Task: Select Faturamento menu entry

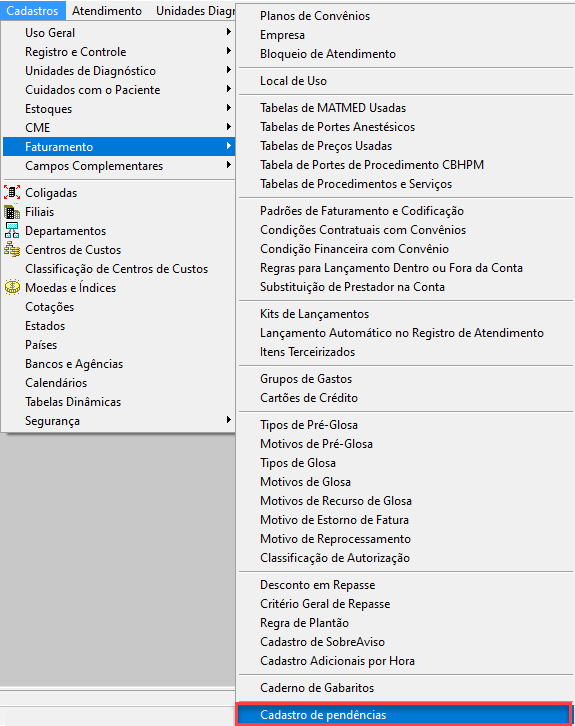Action: 119,147
